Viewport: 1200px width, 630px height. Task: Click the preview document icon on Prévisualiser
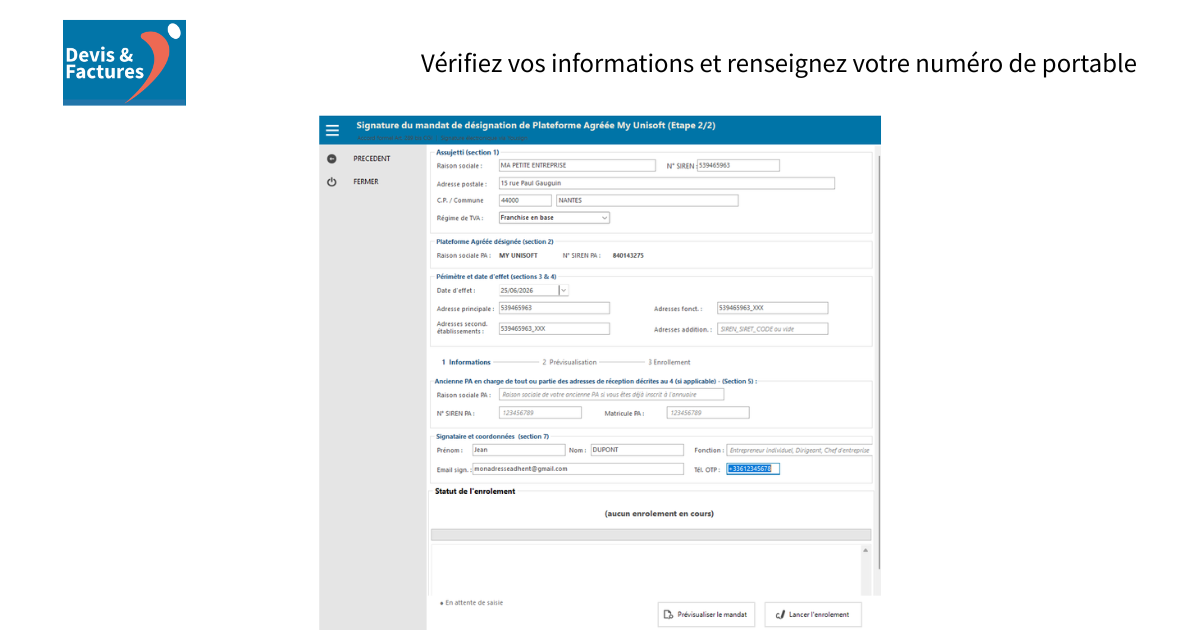coord(669,614)
